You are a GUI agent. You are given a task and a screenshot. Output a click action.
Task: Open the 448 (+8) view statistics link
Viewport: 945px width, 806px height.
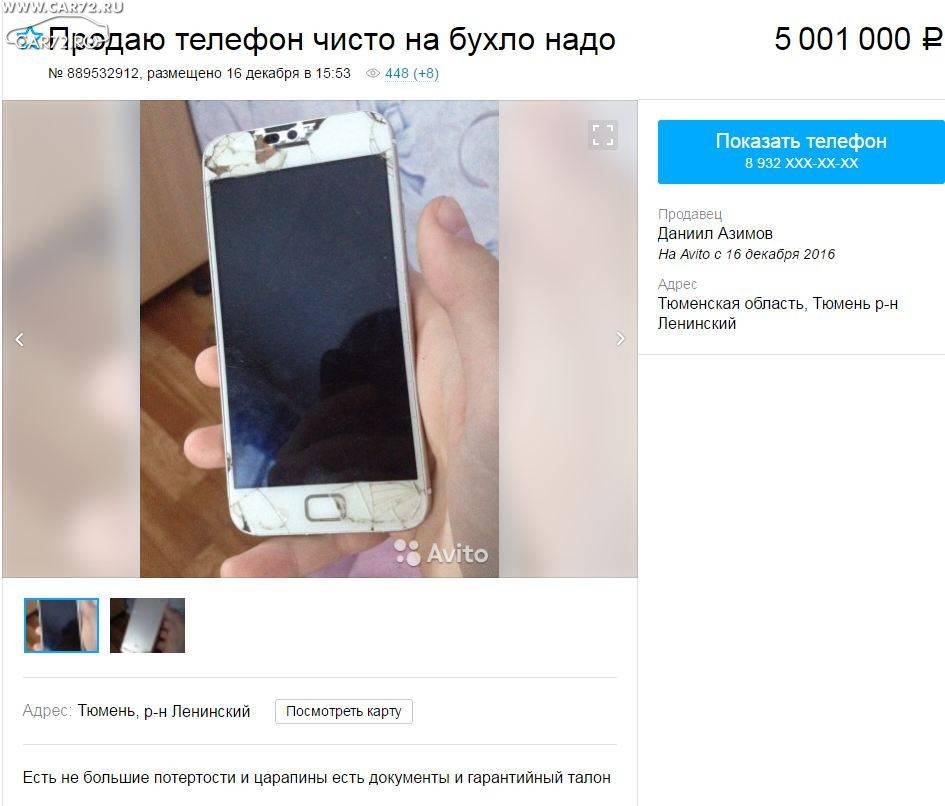412,73
